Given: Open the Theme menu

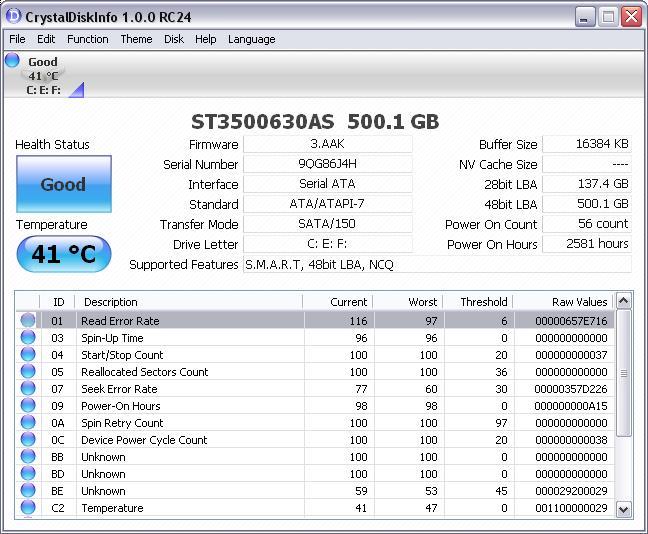Looking at the screenshot, I should [x=136, y=39].
